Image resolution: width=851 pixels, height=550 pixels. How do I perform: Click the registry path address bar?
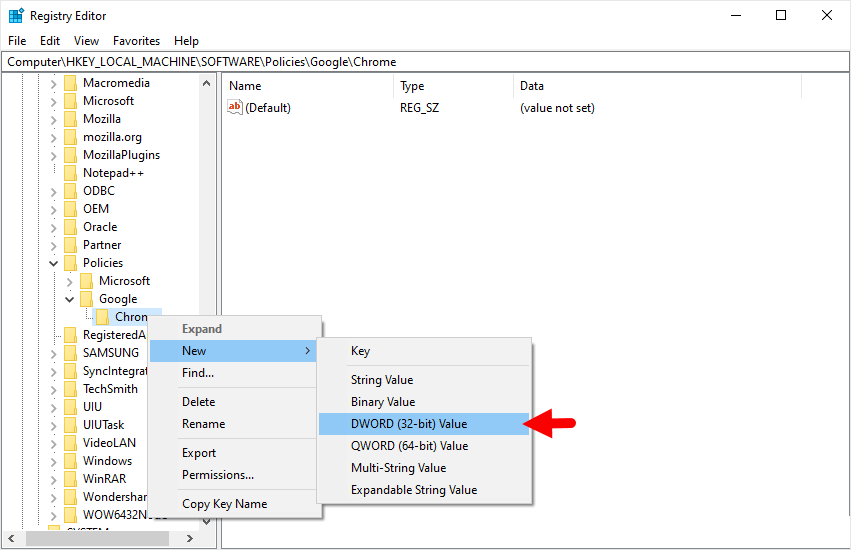[x=425, y=62]
